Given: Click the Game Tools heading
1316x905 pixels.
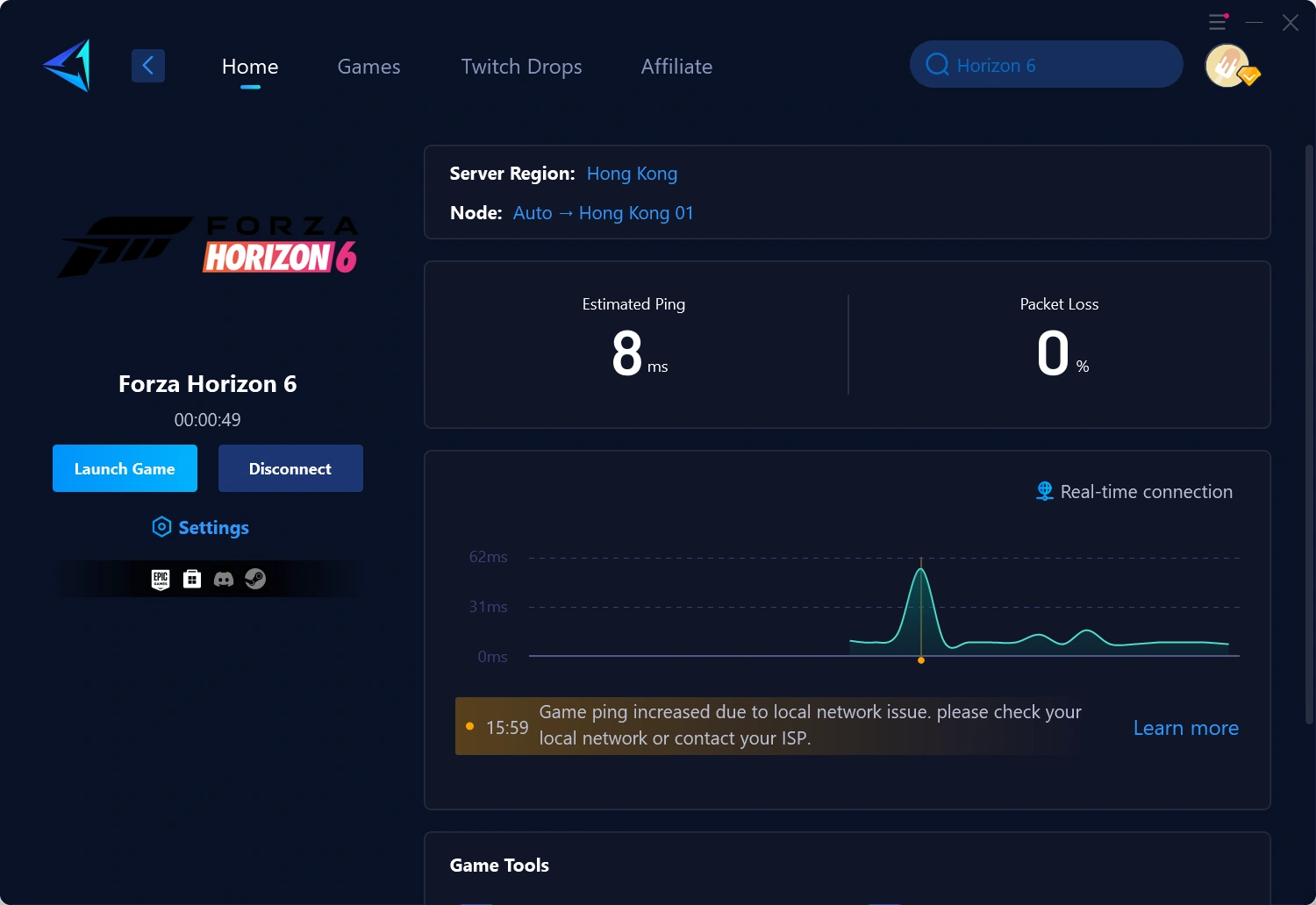Looking at the screenshot, I should pos(499,866).
